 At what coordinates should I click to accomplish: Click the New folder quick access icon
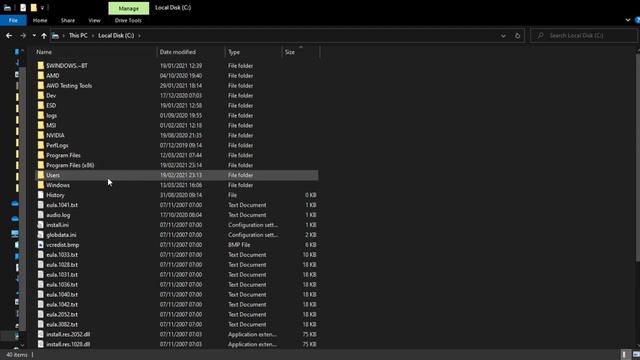pos(33,7)
